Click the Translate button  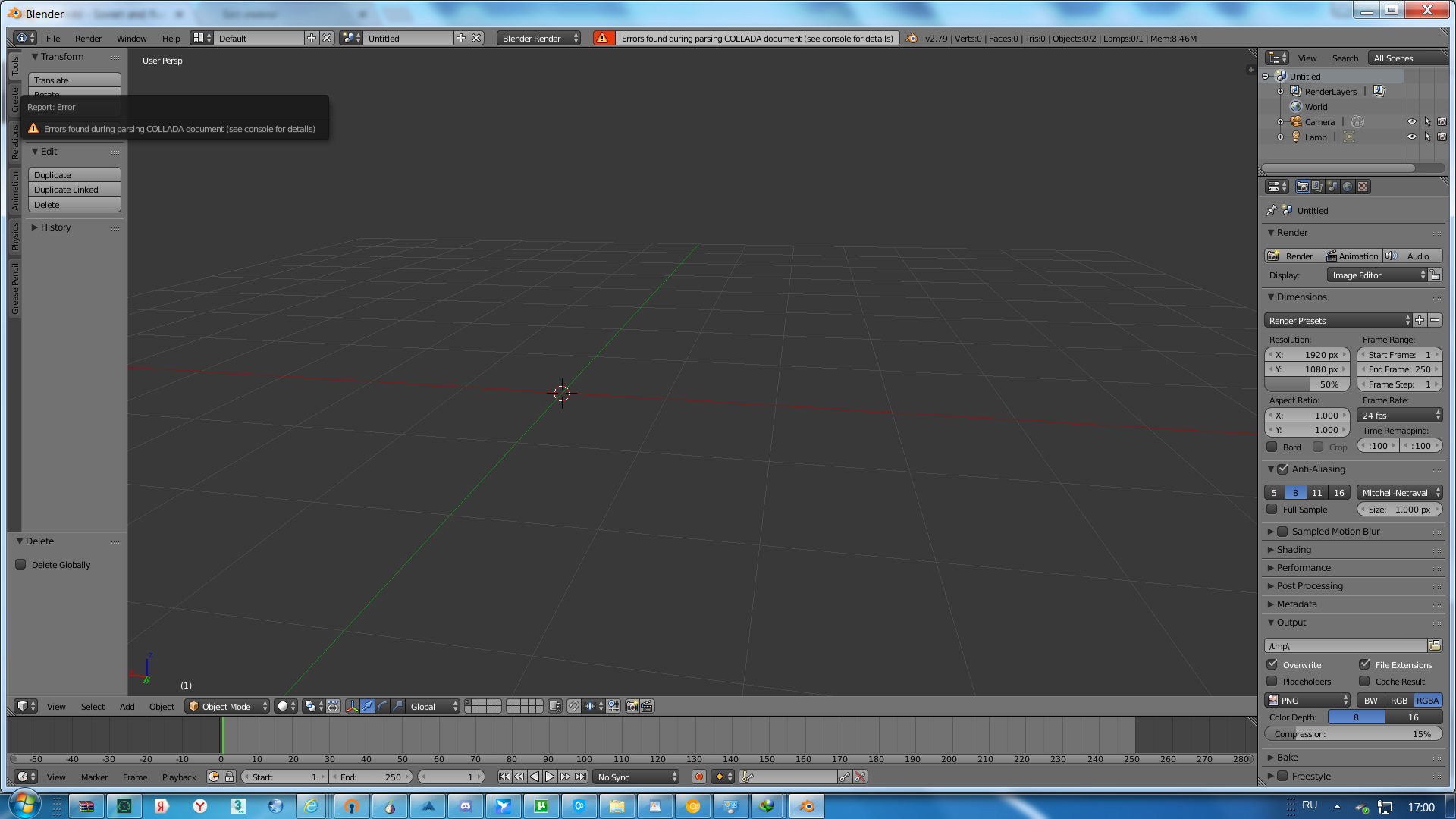click(74, 80)
